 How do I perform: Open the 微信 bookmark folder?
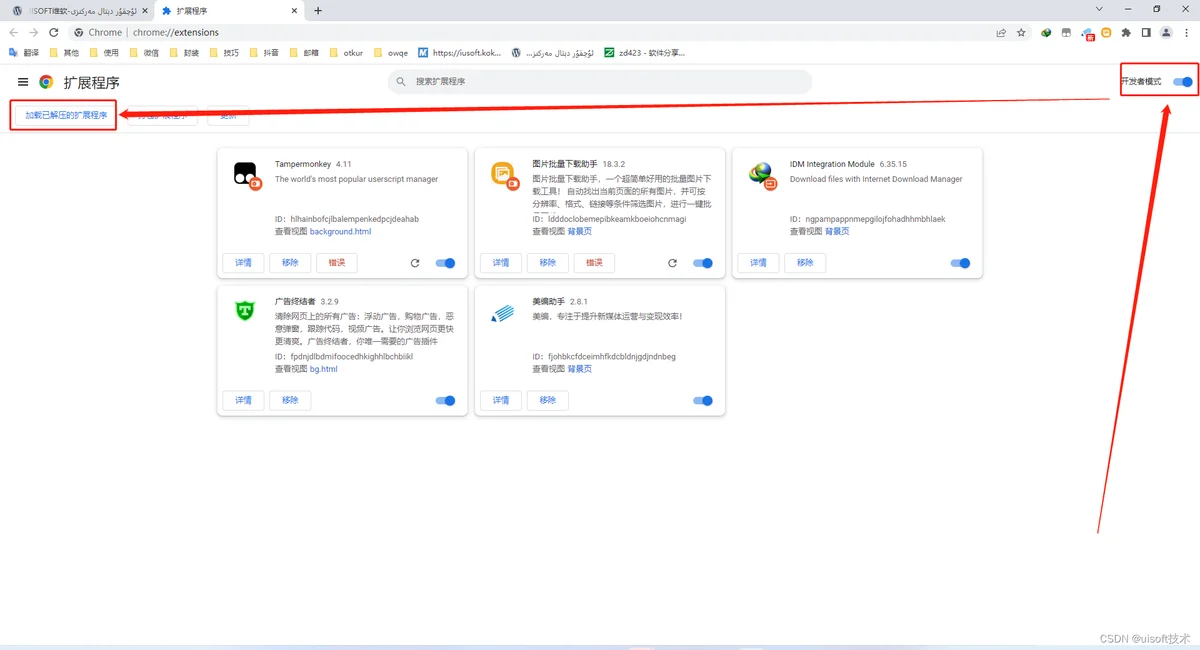[143, 52]
